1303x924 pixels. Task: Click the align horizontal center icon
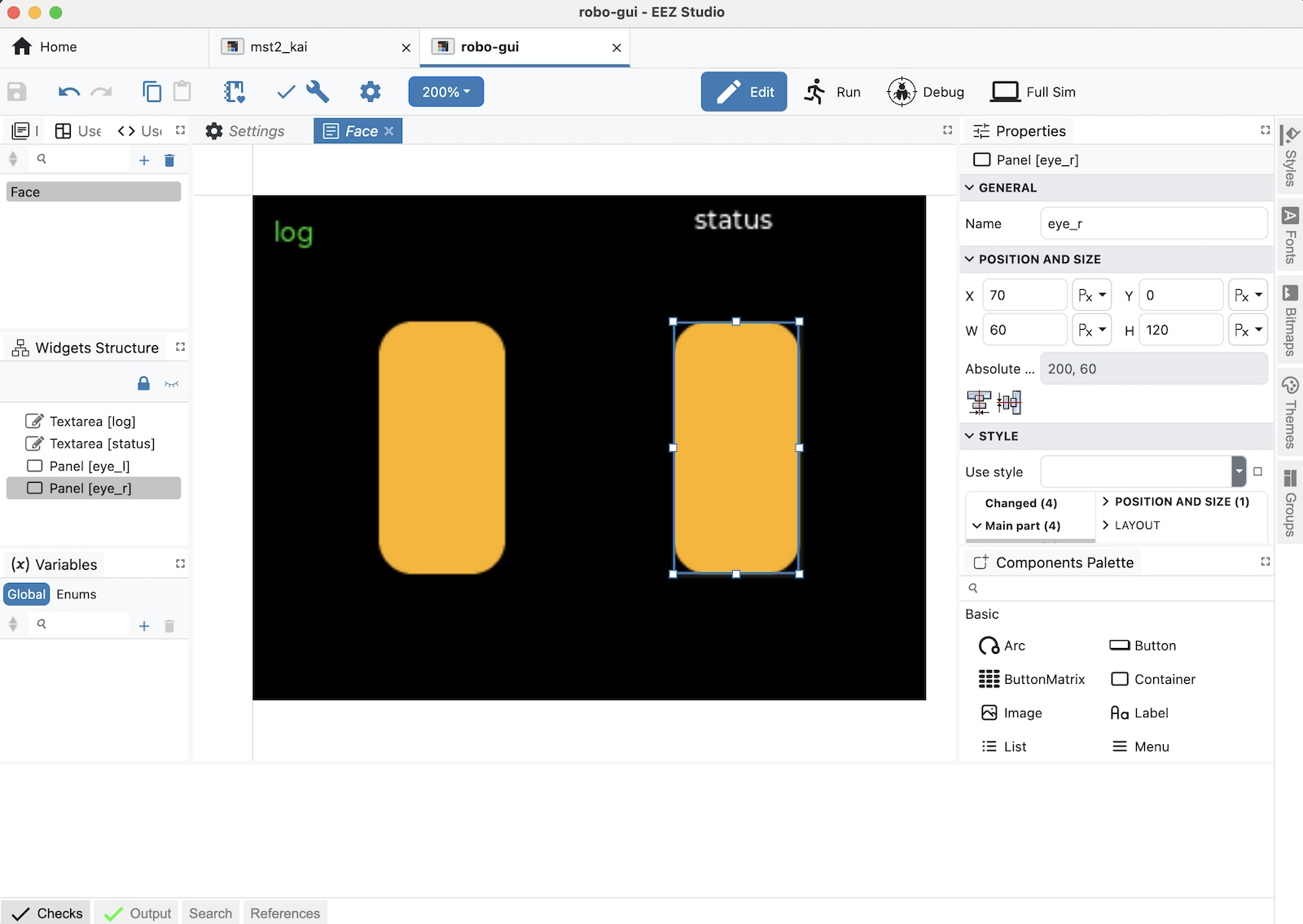click(979, 402)
